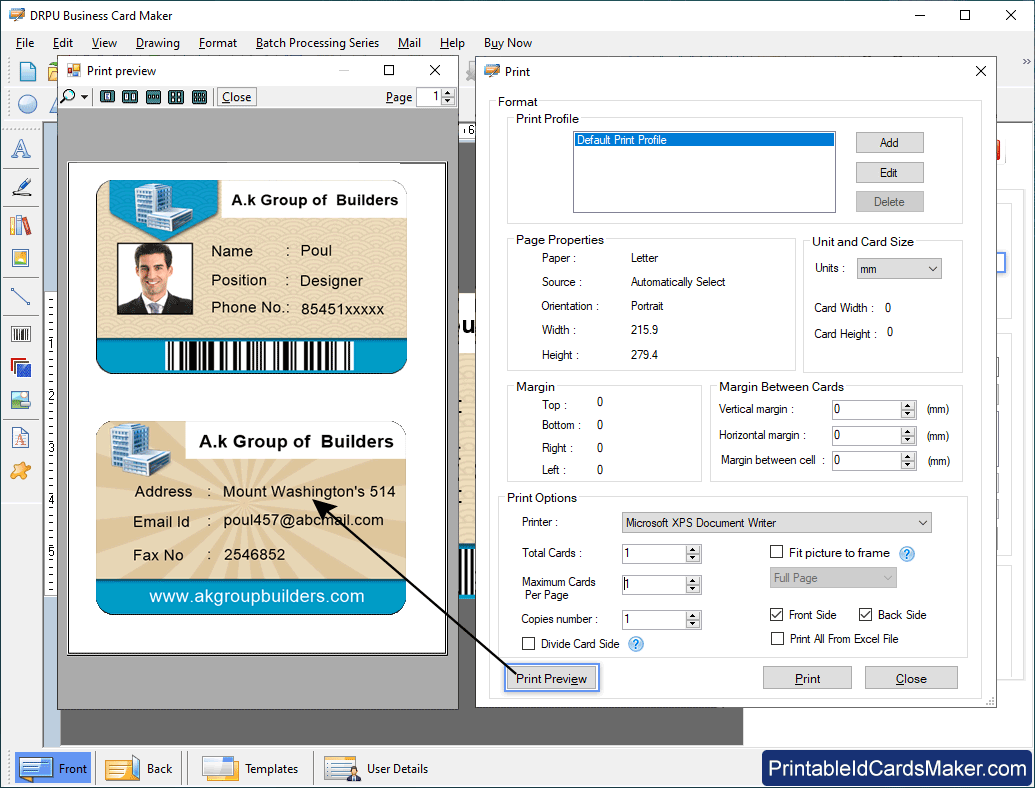The image size is (1035, 788).
Task: Enable Print All From Excel File
Action: (778, 638)
